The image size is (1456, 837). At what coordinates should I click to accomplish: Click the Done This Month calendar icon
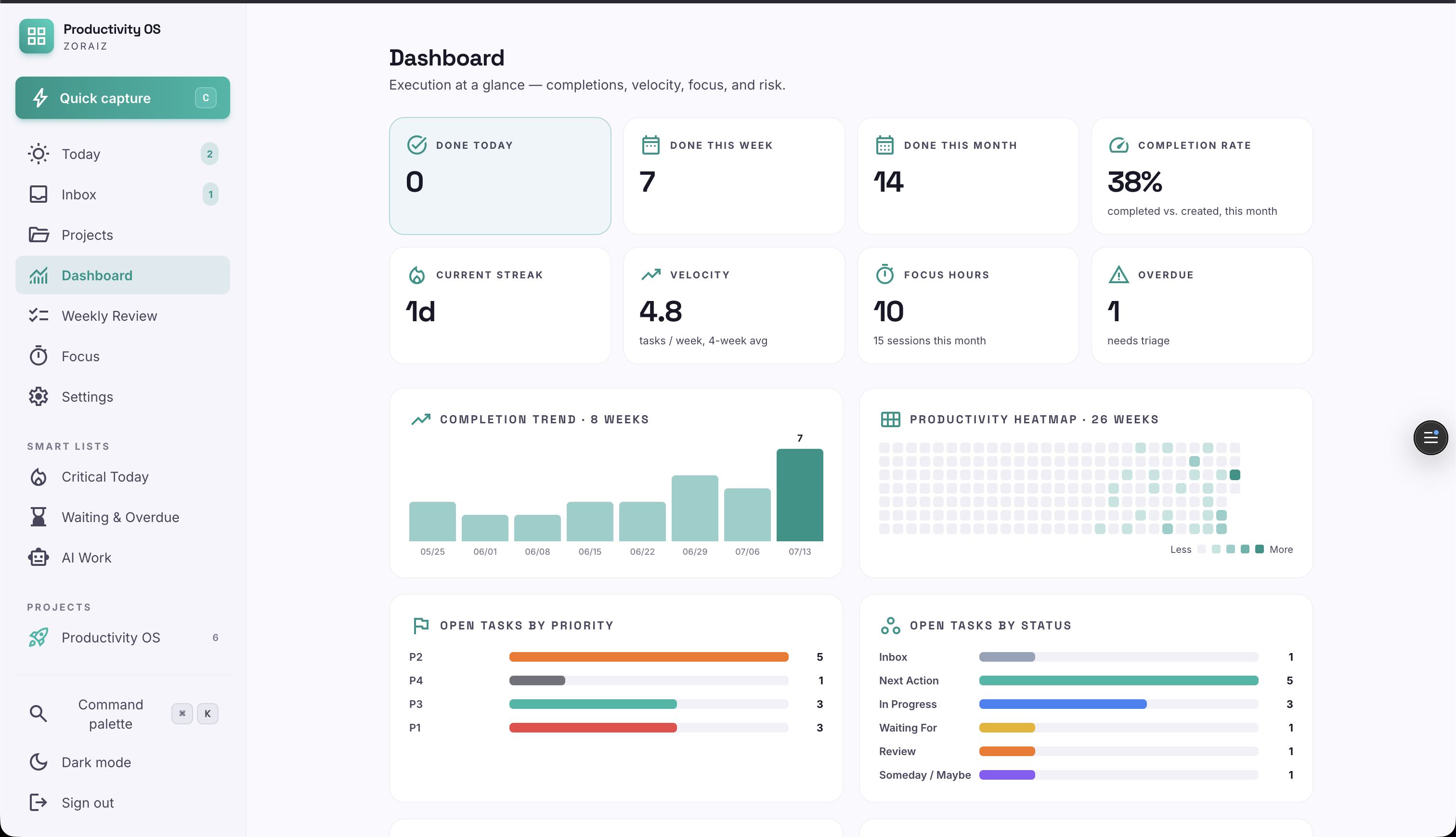(x=884, y=145)
